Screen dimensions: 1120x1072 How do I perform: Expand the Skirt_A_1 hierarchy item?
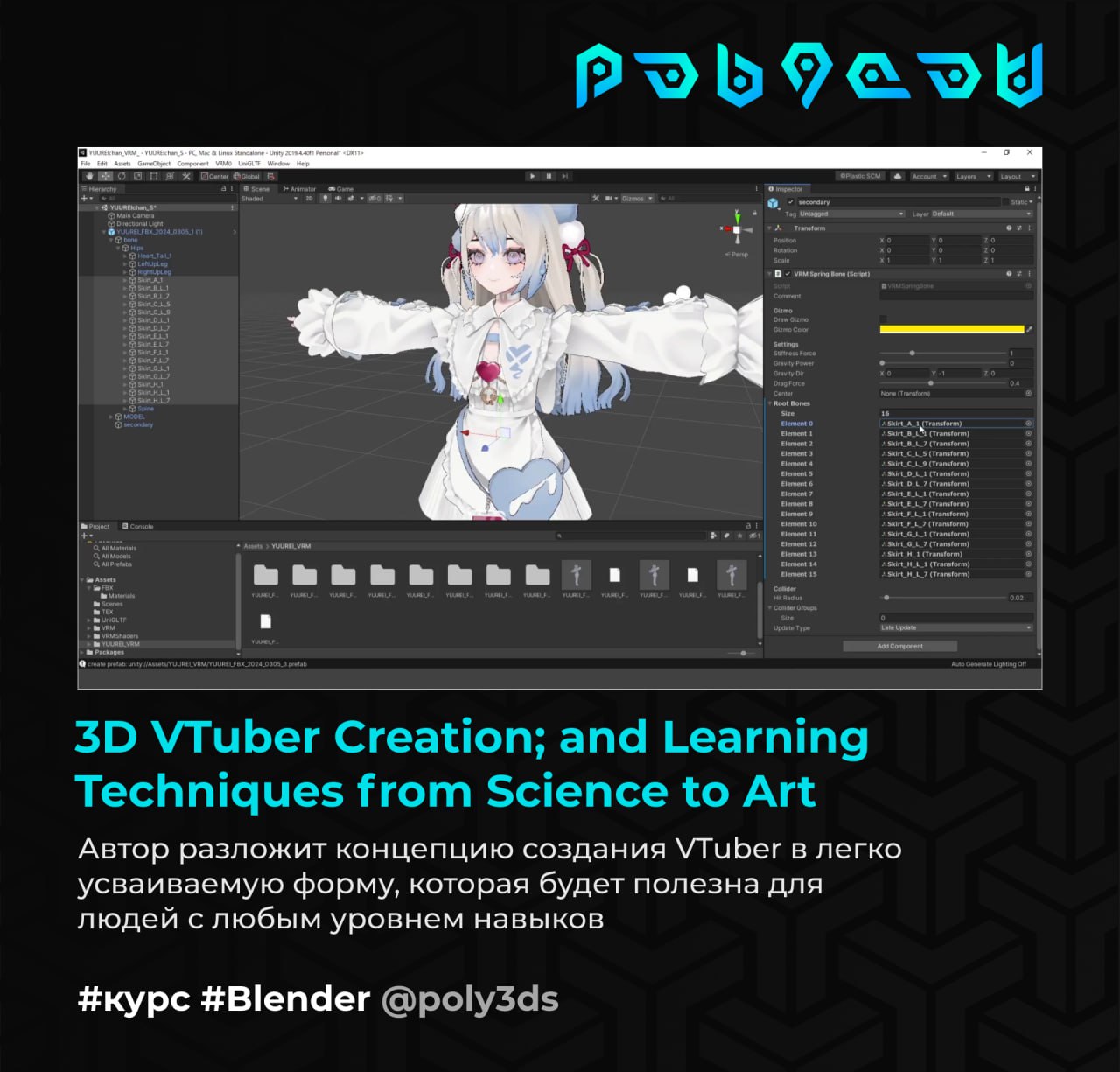pos(125,280)
